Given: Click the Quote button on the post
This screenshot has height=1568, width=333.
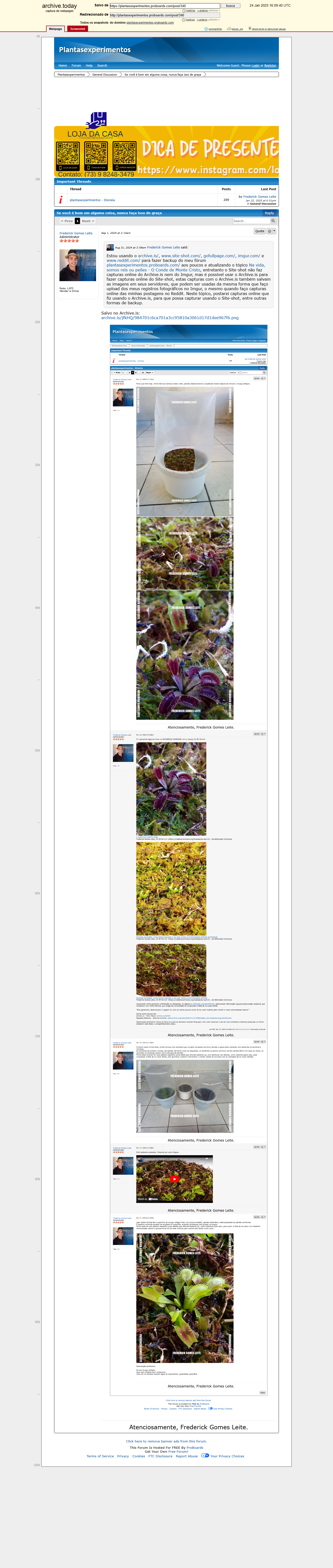Looking at the screenshot, I should tap(259, 231).
